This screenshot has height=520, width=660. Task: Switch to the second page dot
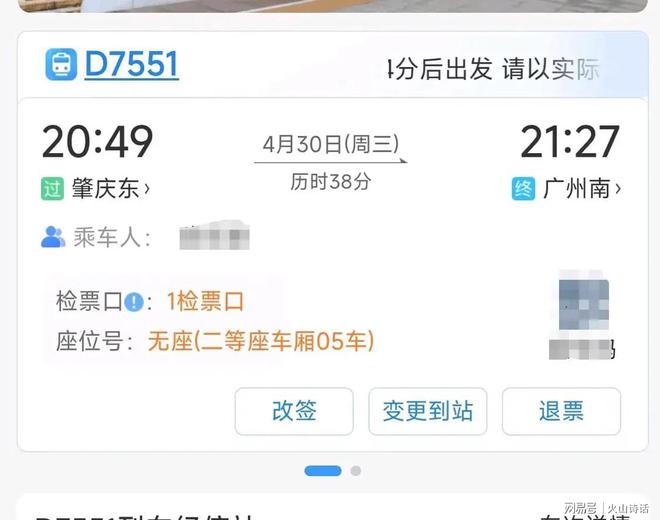tap(356, 471)
